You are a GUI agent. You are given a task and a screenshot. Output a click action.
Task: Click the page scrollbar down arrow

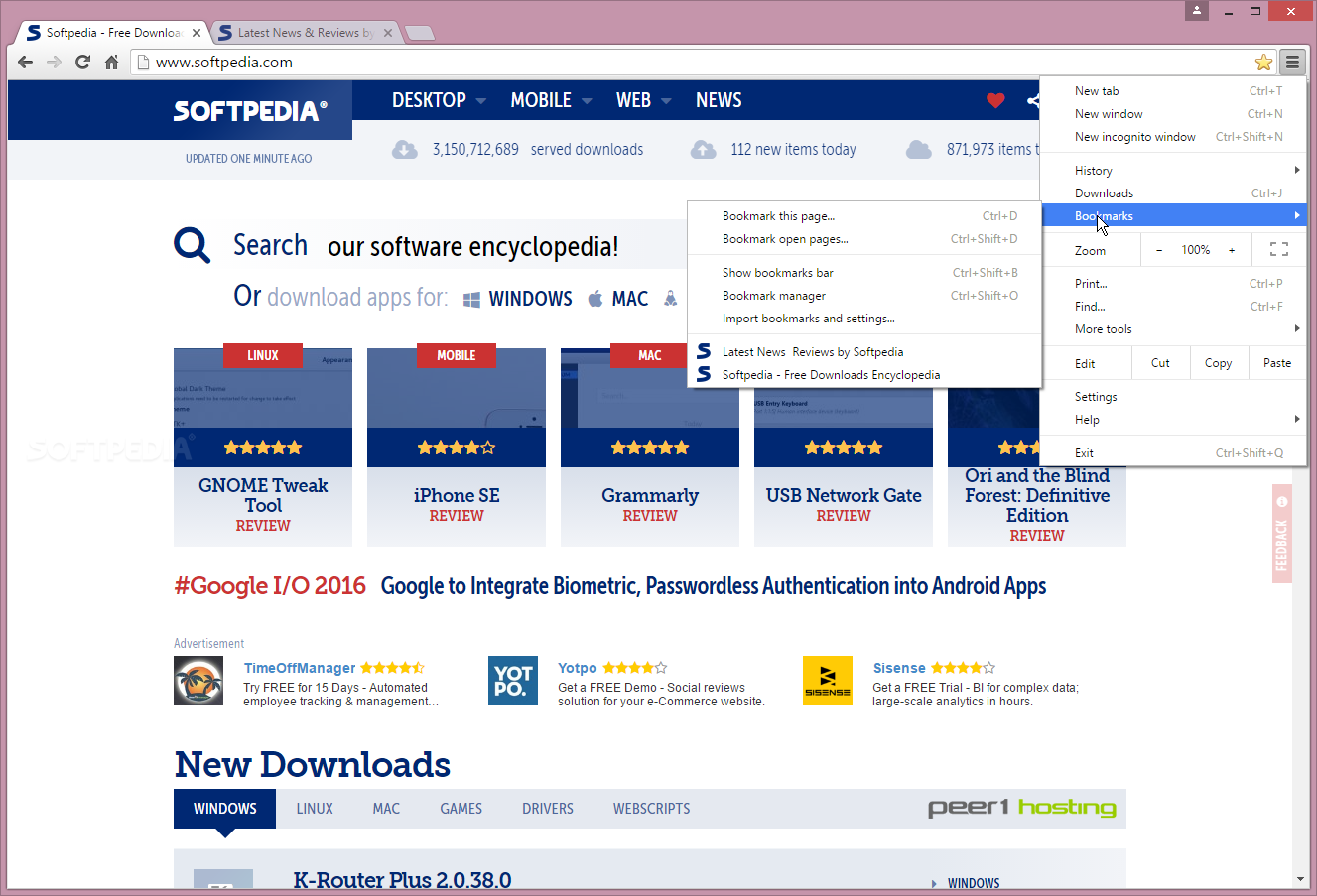click(1301, 879)
